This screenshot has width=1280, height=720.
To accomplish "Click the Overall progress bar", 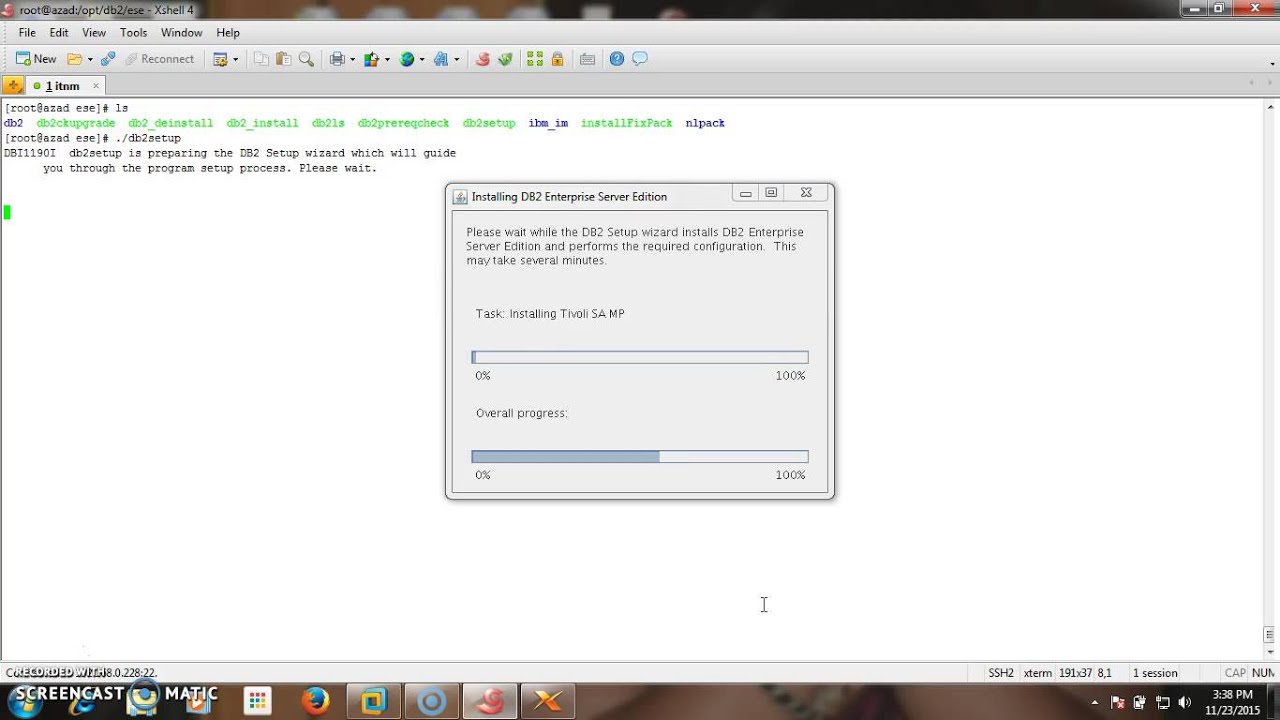I will click(640, 457).
